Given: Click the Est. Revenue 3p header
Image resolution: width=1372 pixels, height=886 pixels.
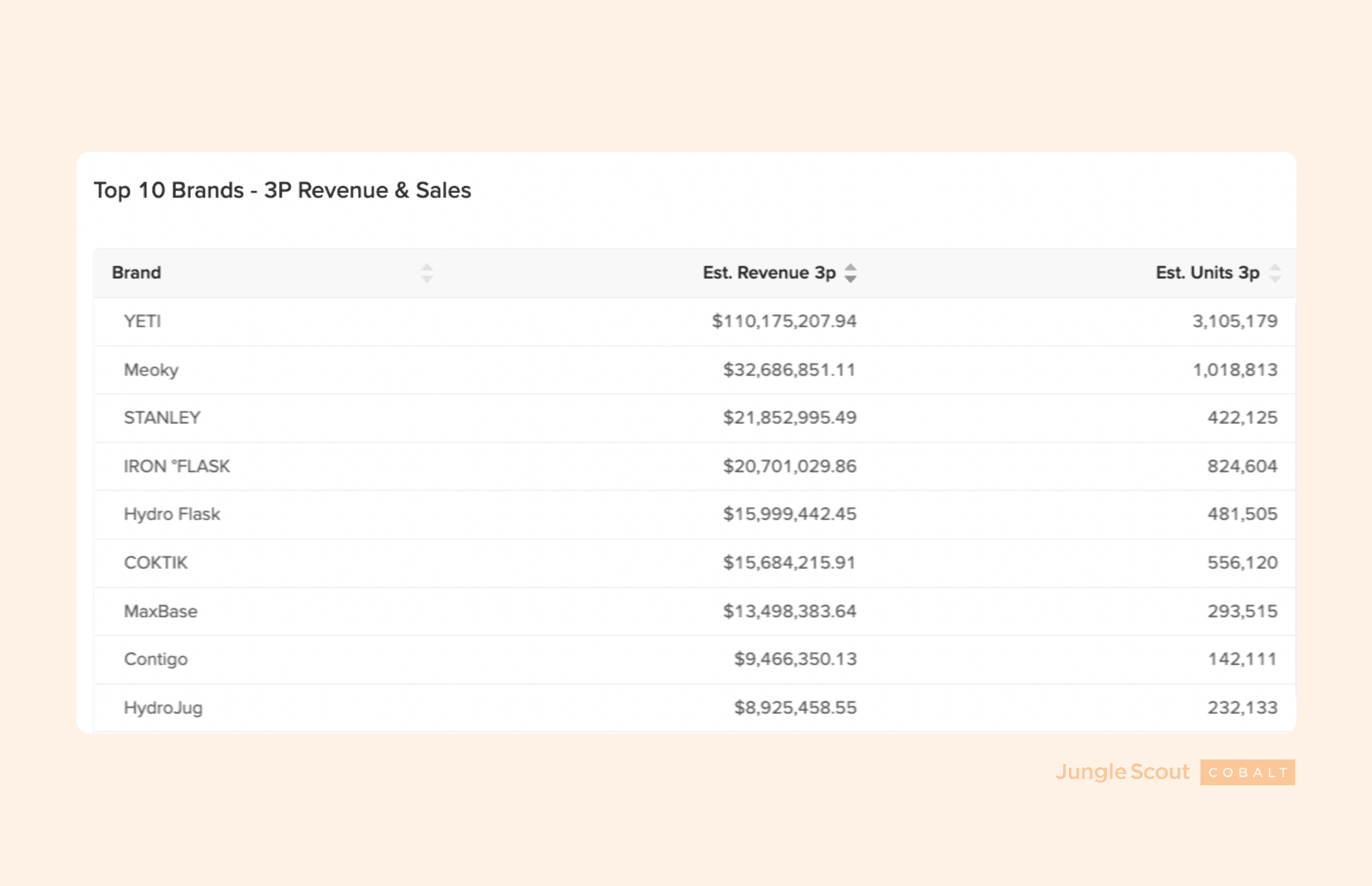Looking at the screenshot, I should coord(770,273).
